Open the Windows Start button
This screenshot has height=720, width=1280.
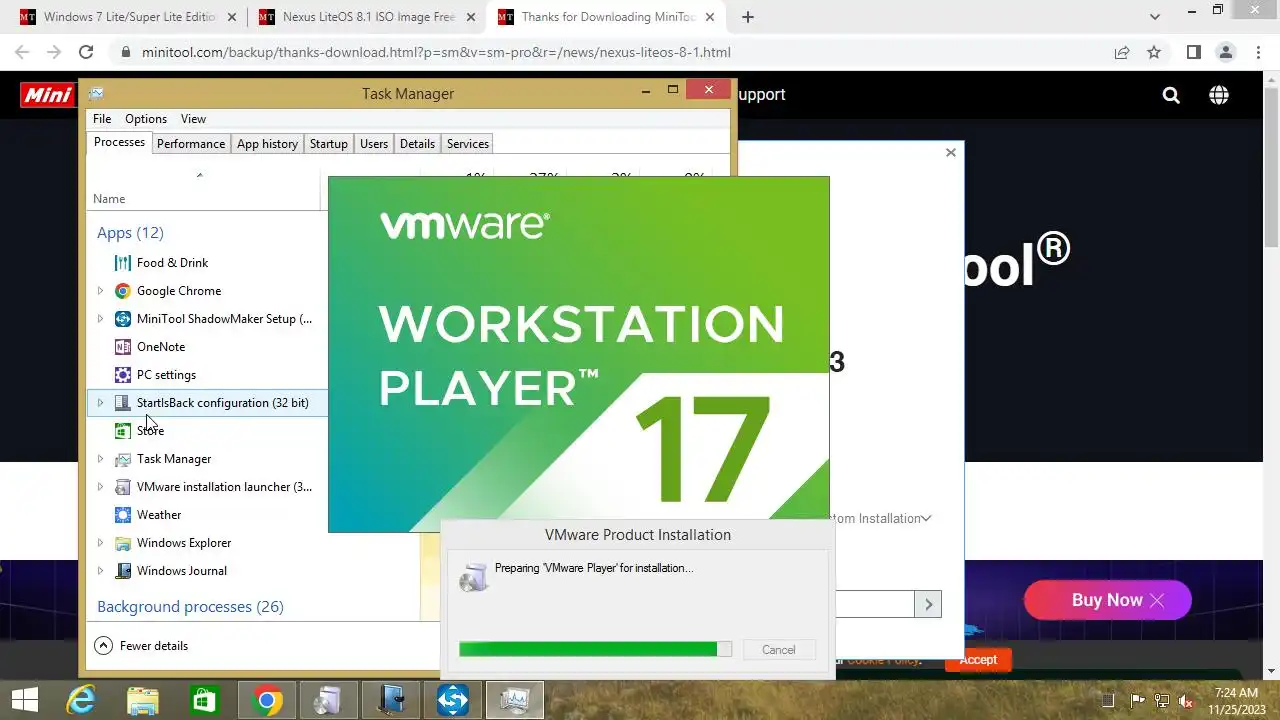coord(24,700)
